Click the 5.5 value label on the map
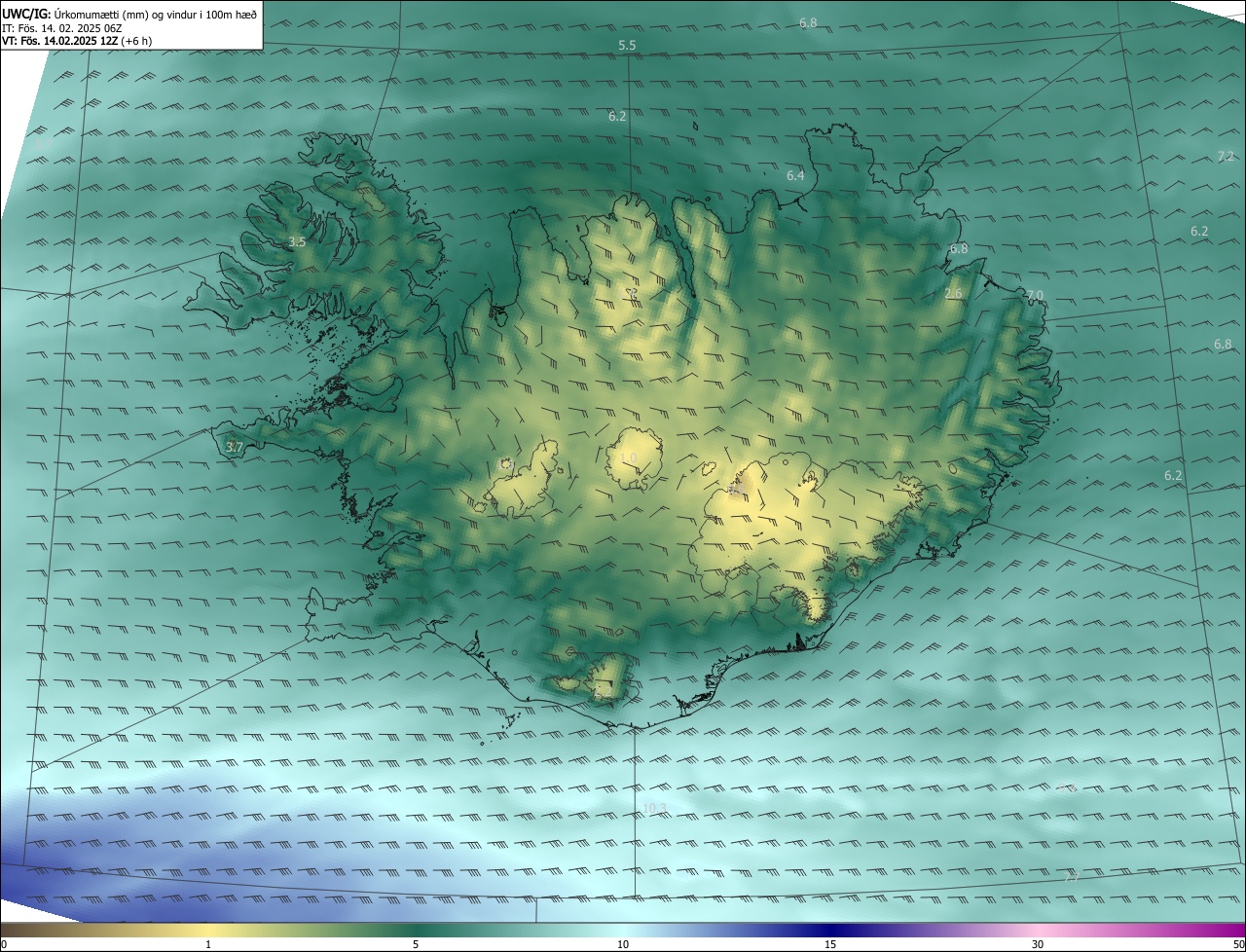Image resolution: width=1246 pixels, height=952 pixels. point(627,46)
